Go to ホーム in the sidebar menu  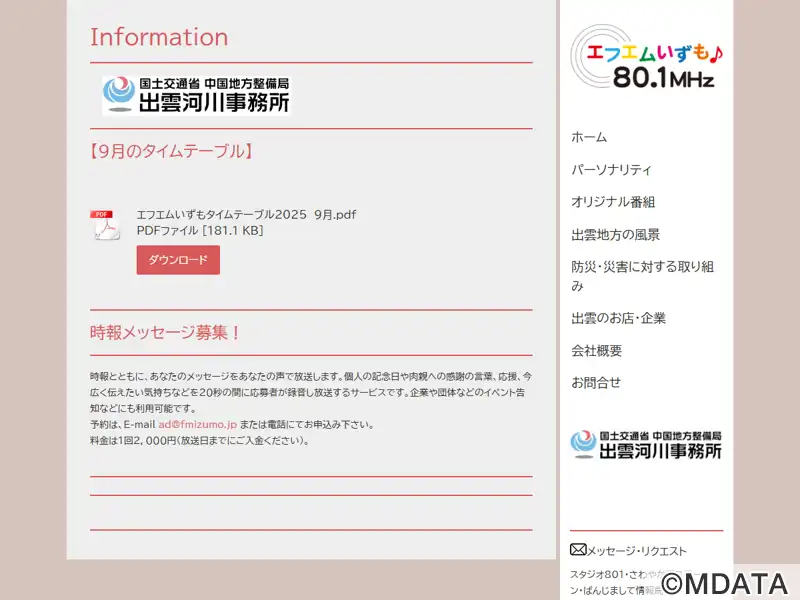589,137
